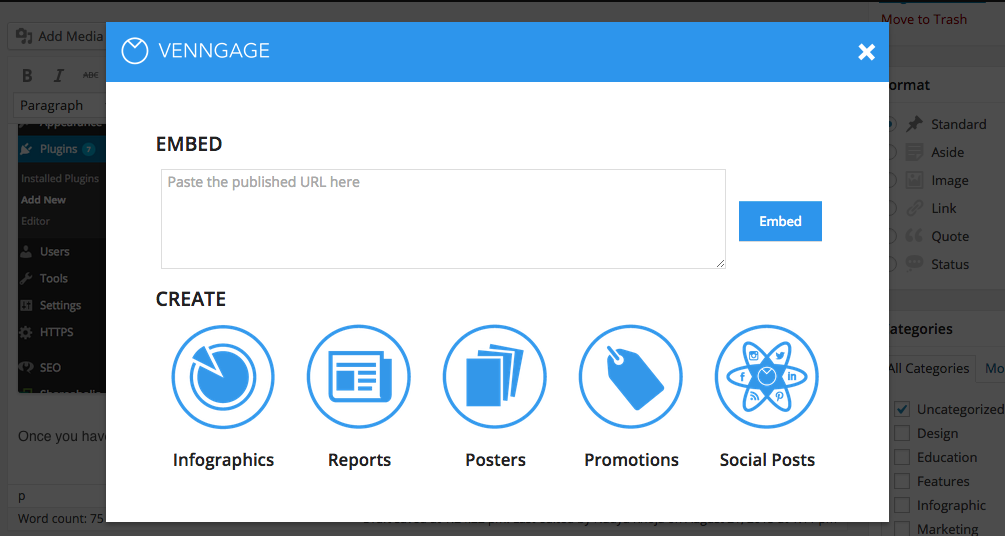Click the Link format chain icon
This screenshot has height=536, width=1005.
[914, 208]
